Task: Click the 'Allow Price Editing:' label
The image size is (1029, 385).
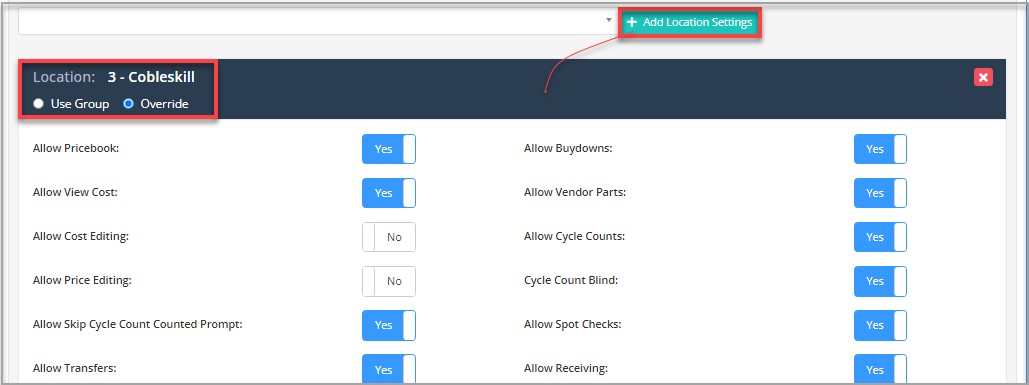Action: pos(82,280)
